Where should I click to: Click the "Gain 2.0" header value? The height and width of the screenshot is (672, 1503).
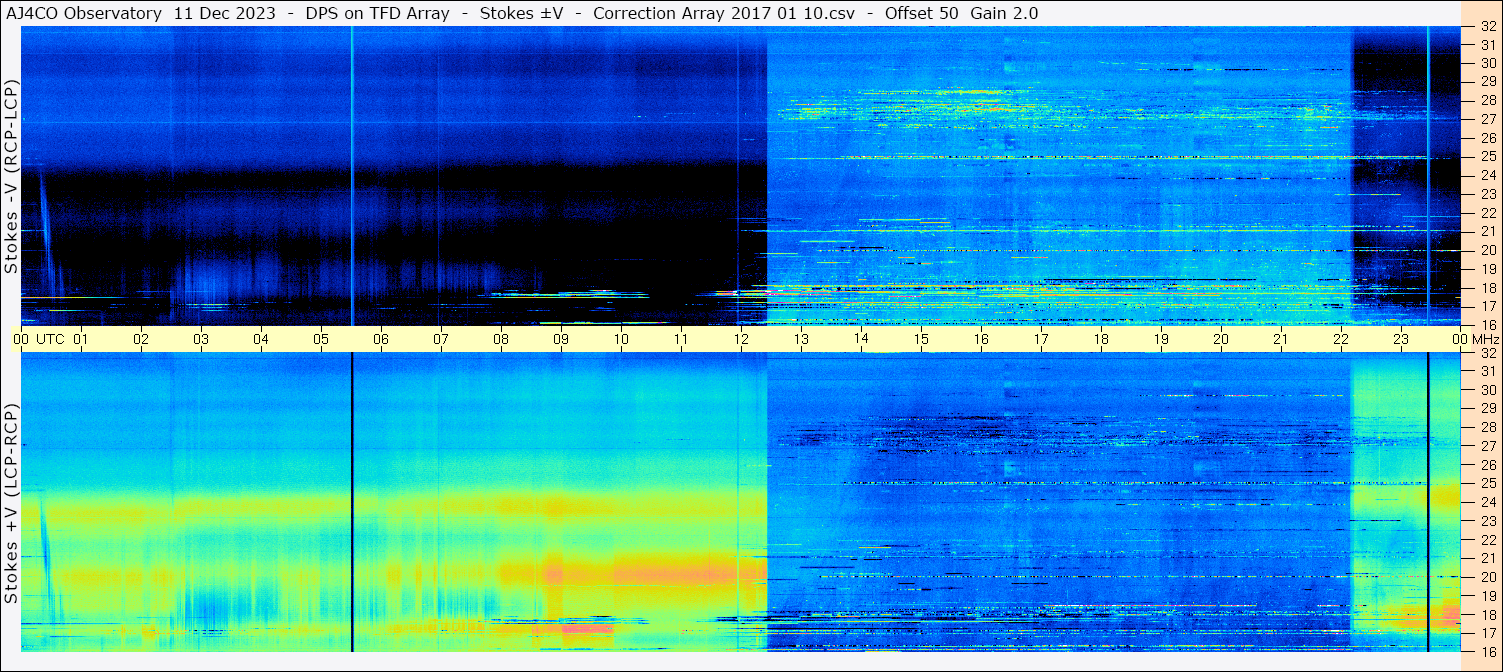(1004, 13)
